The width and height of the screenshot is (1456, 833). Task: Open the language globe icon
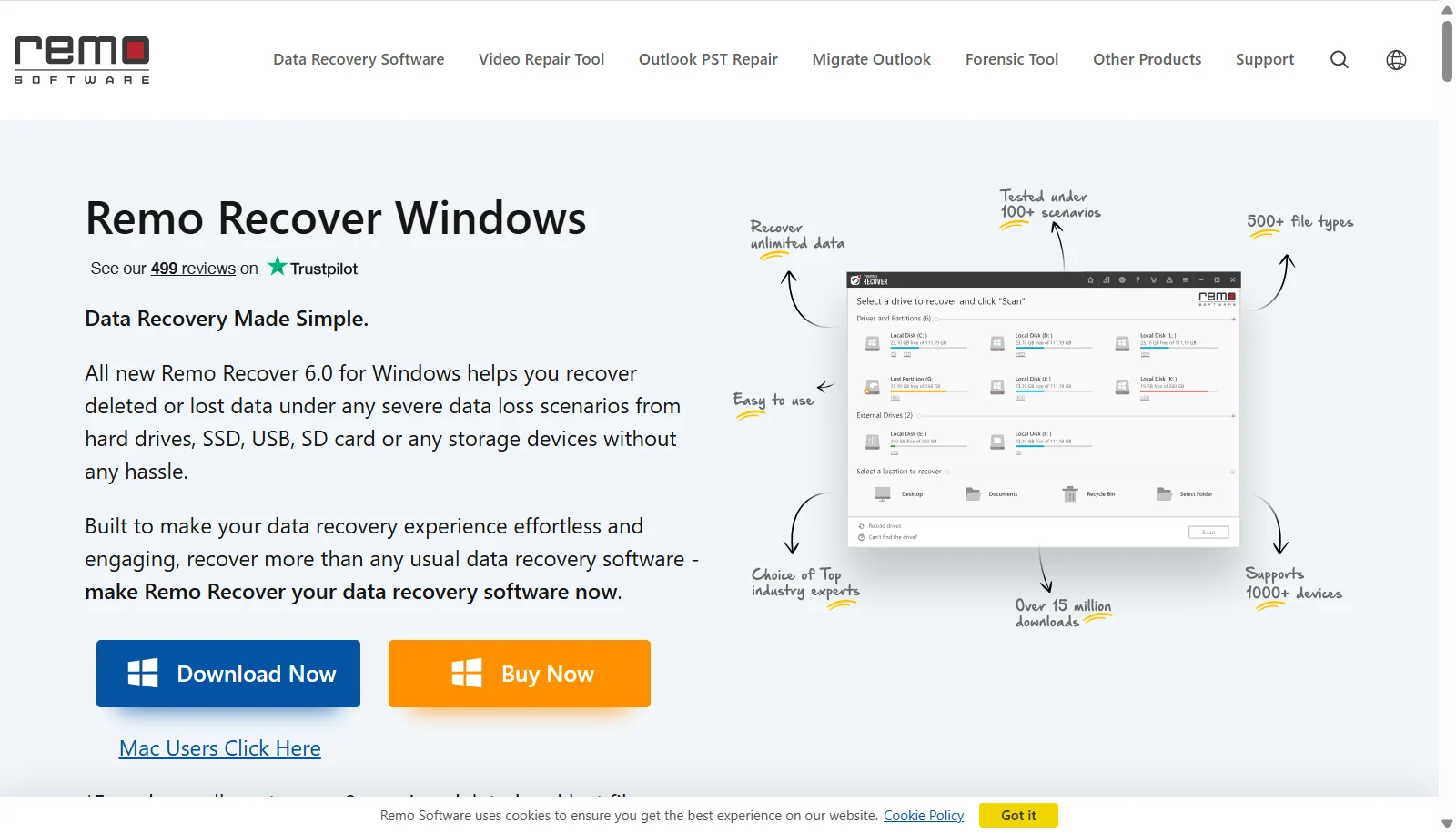(x=1396, y=60)
